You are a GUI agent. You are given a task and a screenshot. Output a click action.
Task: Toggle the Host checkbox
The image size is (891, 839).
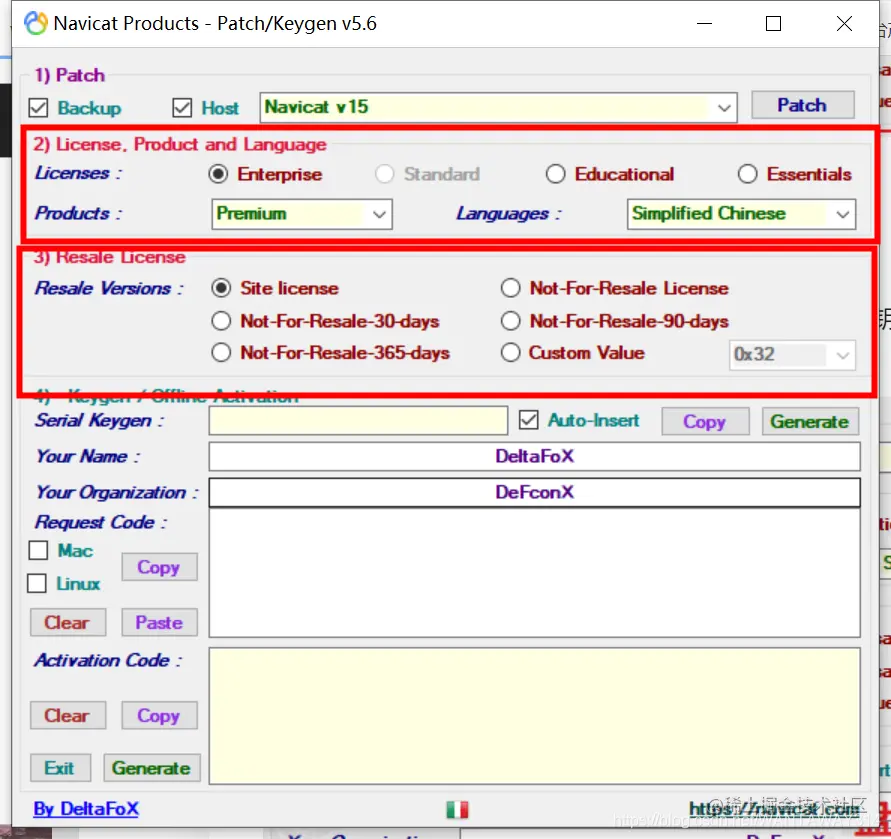click(x=182, y=107)
